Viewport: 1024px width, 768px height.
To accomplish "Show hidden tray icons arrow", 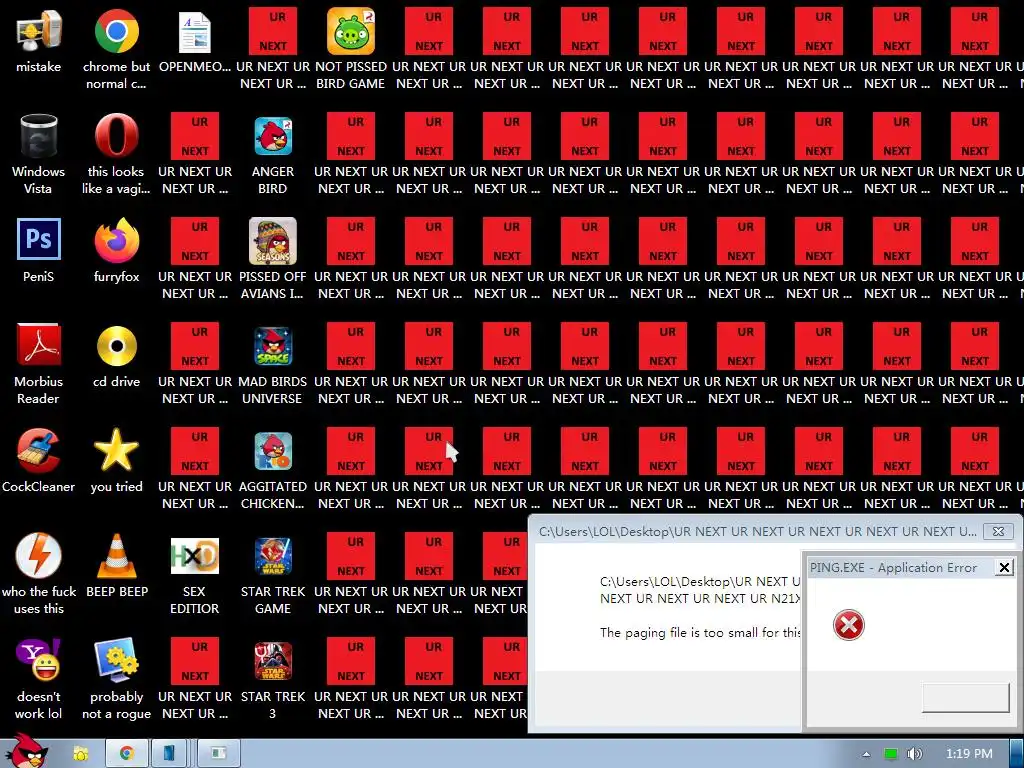I will coord(867,754).
